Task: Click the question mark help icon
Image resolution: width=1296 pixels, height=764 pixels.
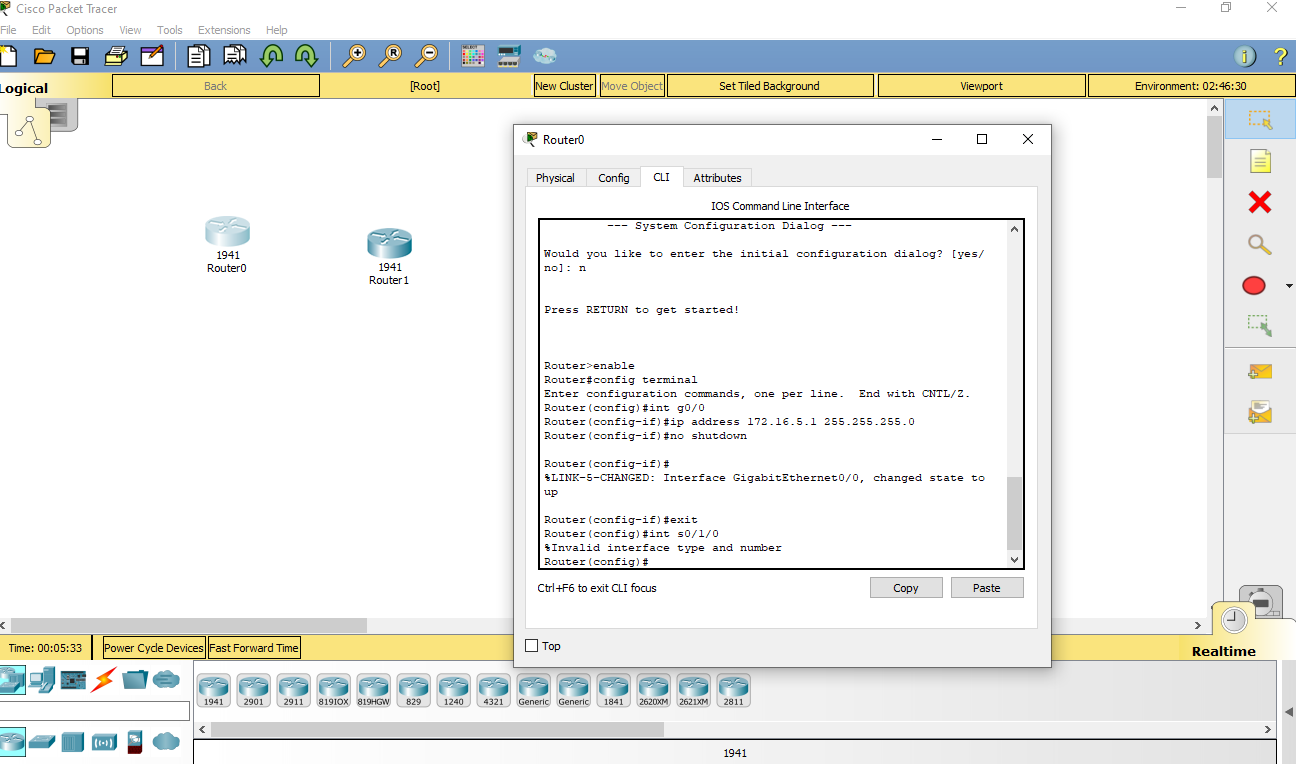Action: [x=1280, y=57]
